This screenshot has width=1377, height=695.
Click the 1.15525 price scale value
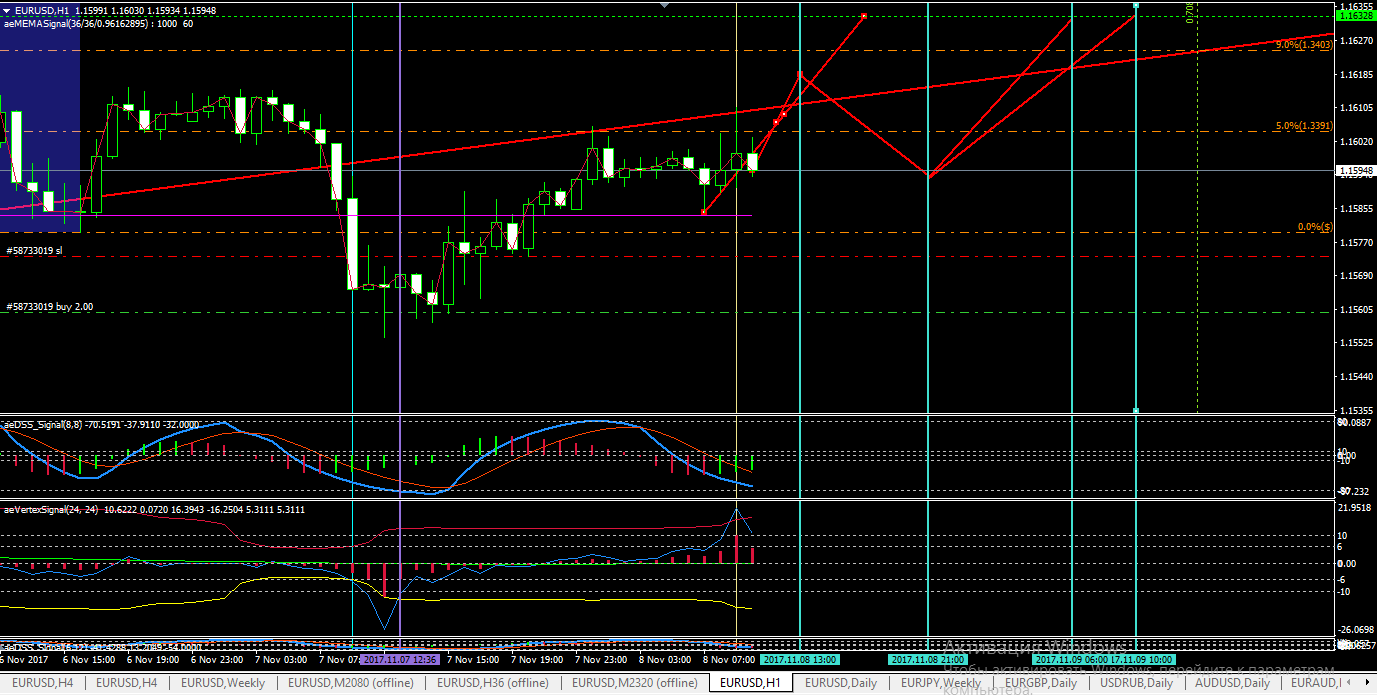pos(1357,343)
